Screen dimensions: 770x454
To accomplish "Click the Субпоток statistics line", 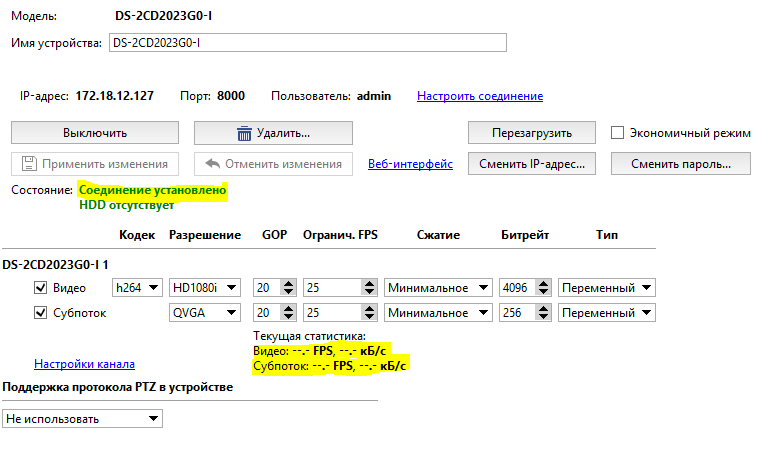I will [x=330, y=366].
